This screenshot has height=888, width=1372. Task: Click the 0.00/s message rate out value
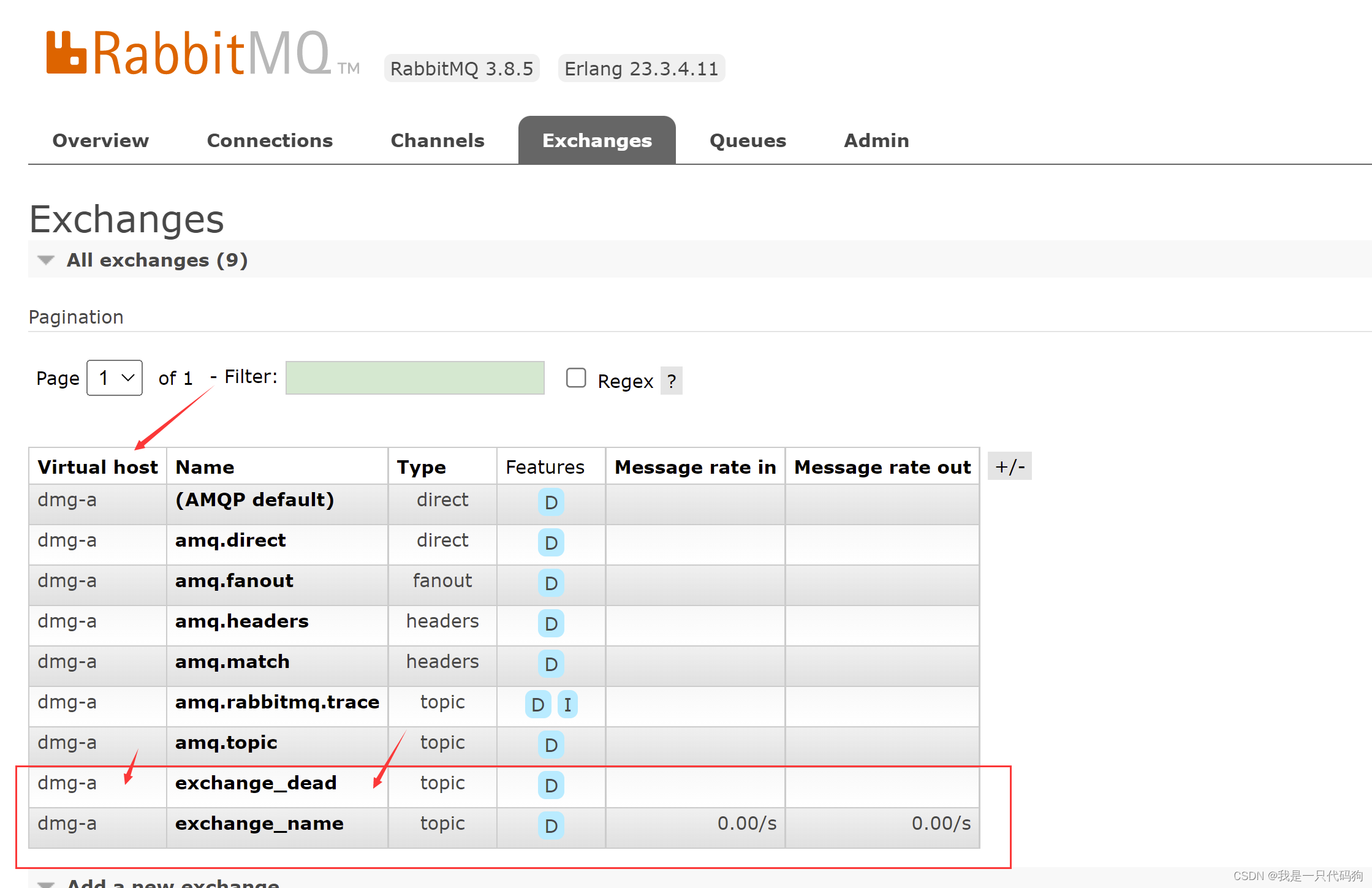(941, 823)
